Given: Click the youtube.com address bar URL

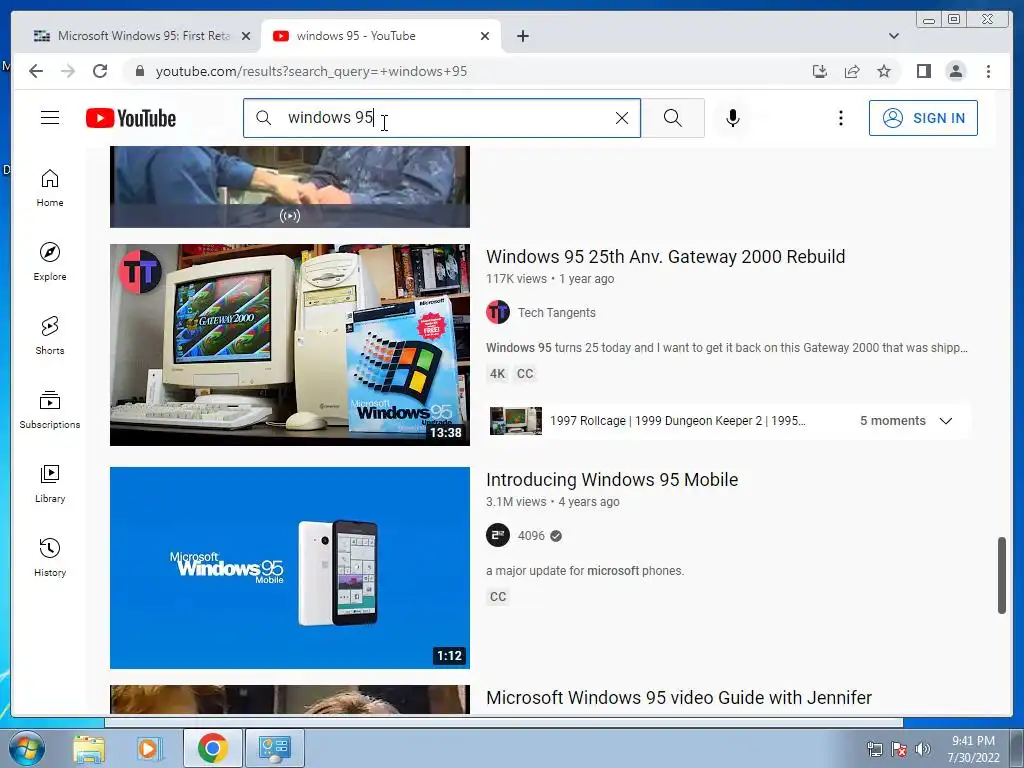Looking at the screenshot, I should point(311,71).
